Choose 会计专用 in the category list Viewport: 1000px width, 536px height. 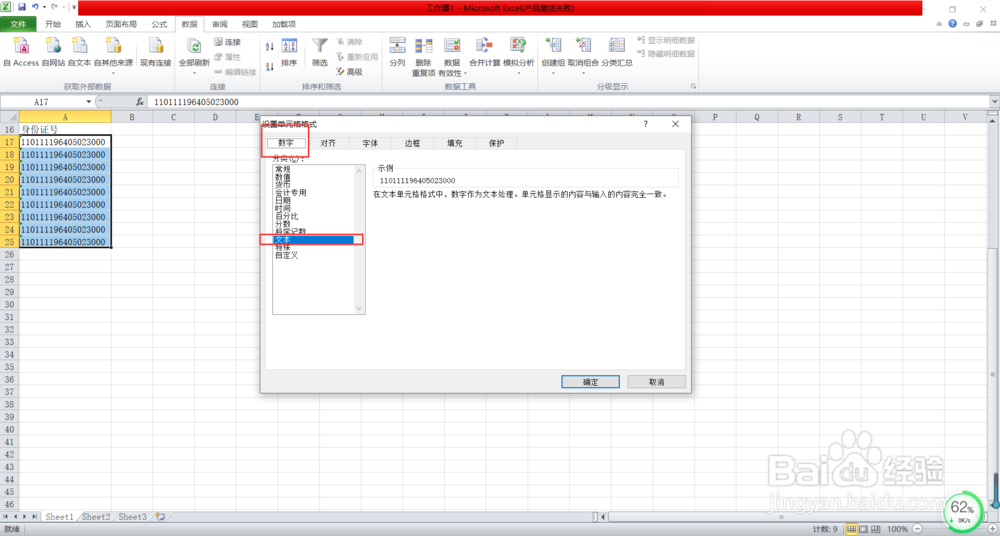pyautogui.click(x=291, y=192)
